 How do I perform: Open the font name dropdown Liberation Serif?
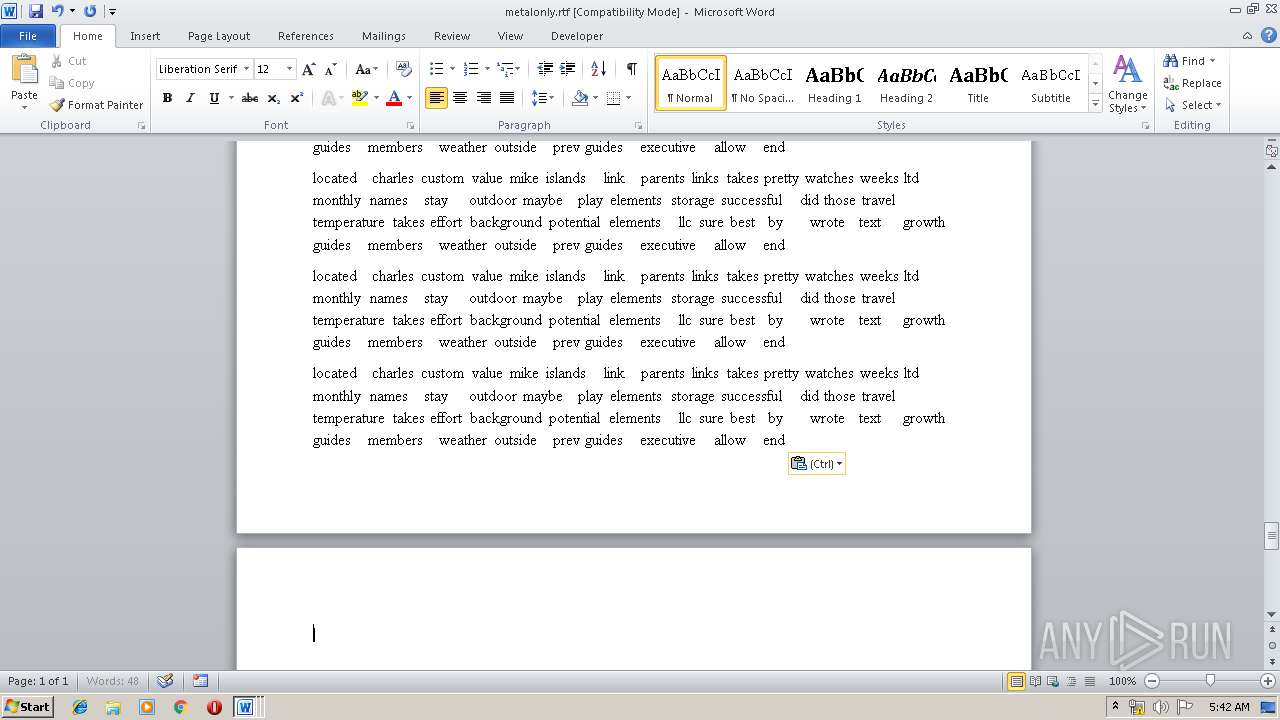(x=246, y=69)
